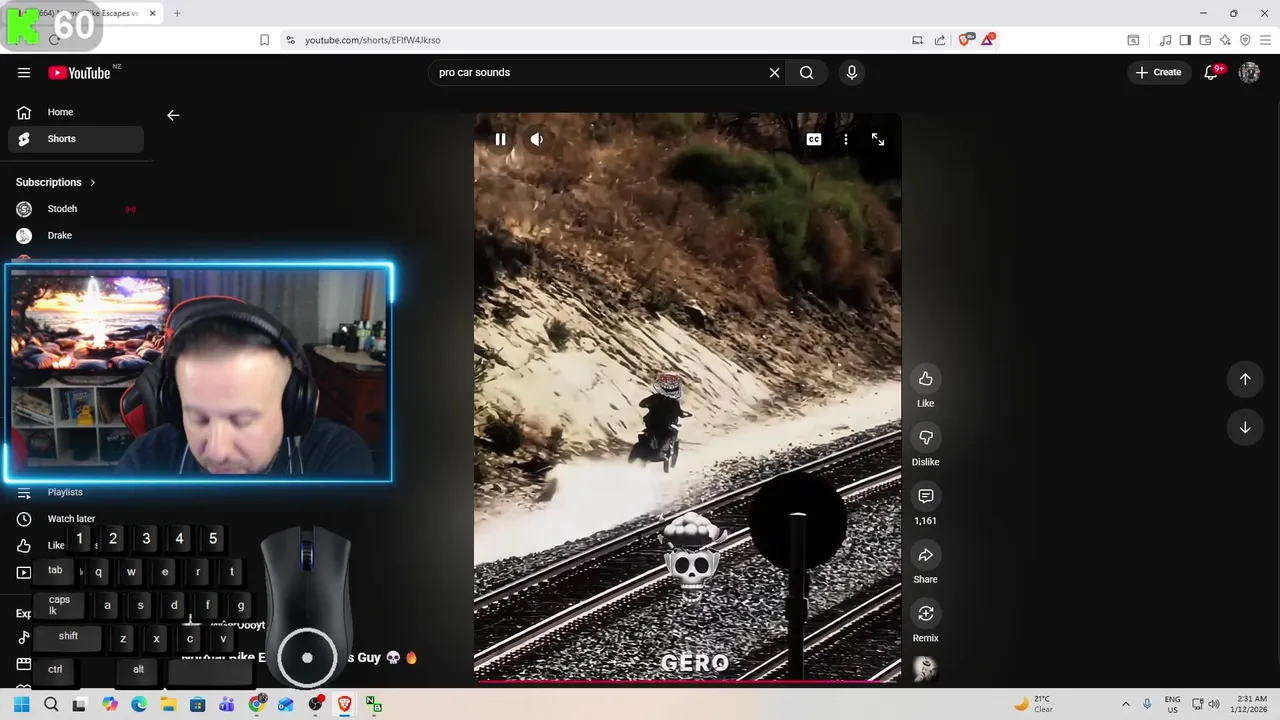1280x720 pixels.
Task: Open the 1,161 comments panel
Action: coord(926,496)
